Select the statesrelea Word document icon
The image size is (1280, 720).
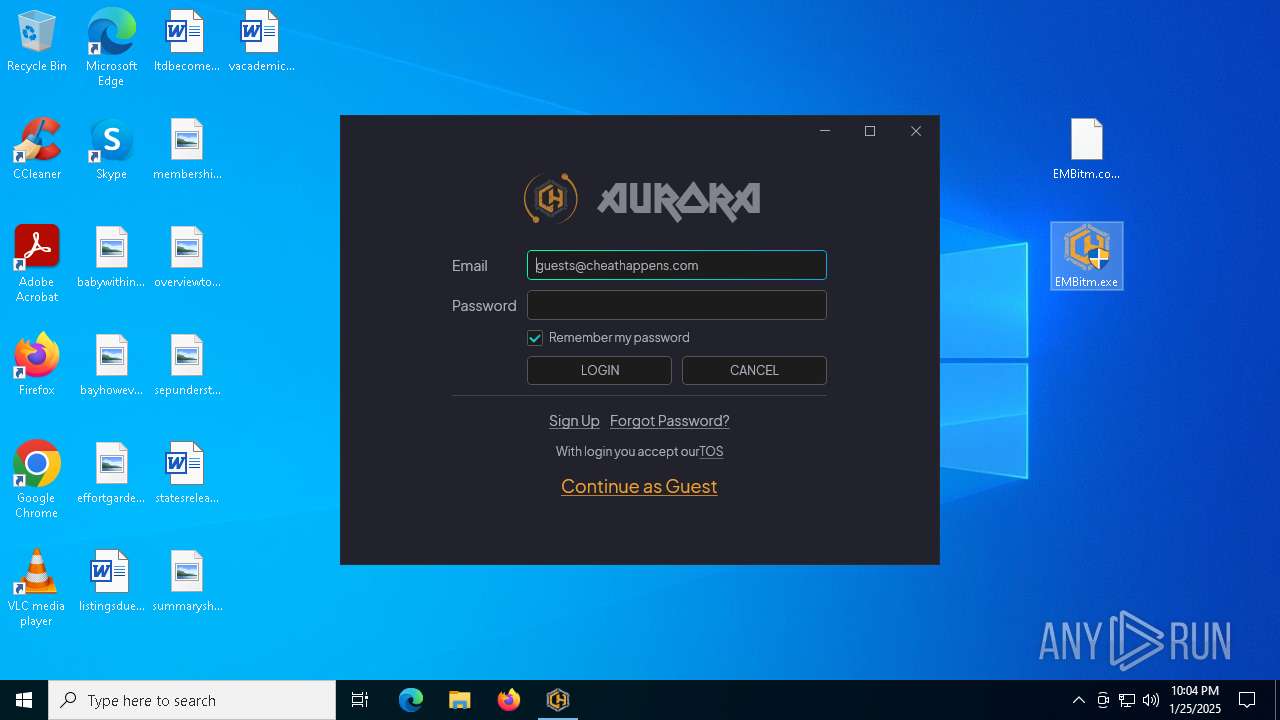(x=187, y=474)
